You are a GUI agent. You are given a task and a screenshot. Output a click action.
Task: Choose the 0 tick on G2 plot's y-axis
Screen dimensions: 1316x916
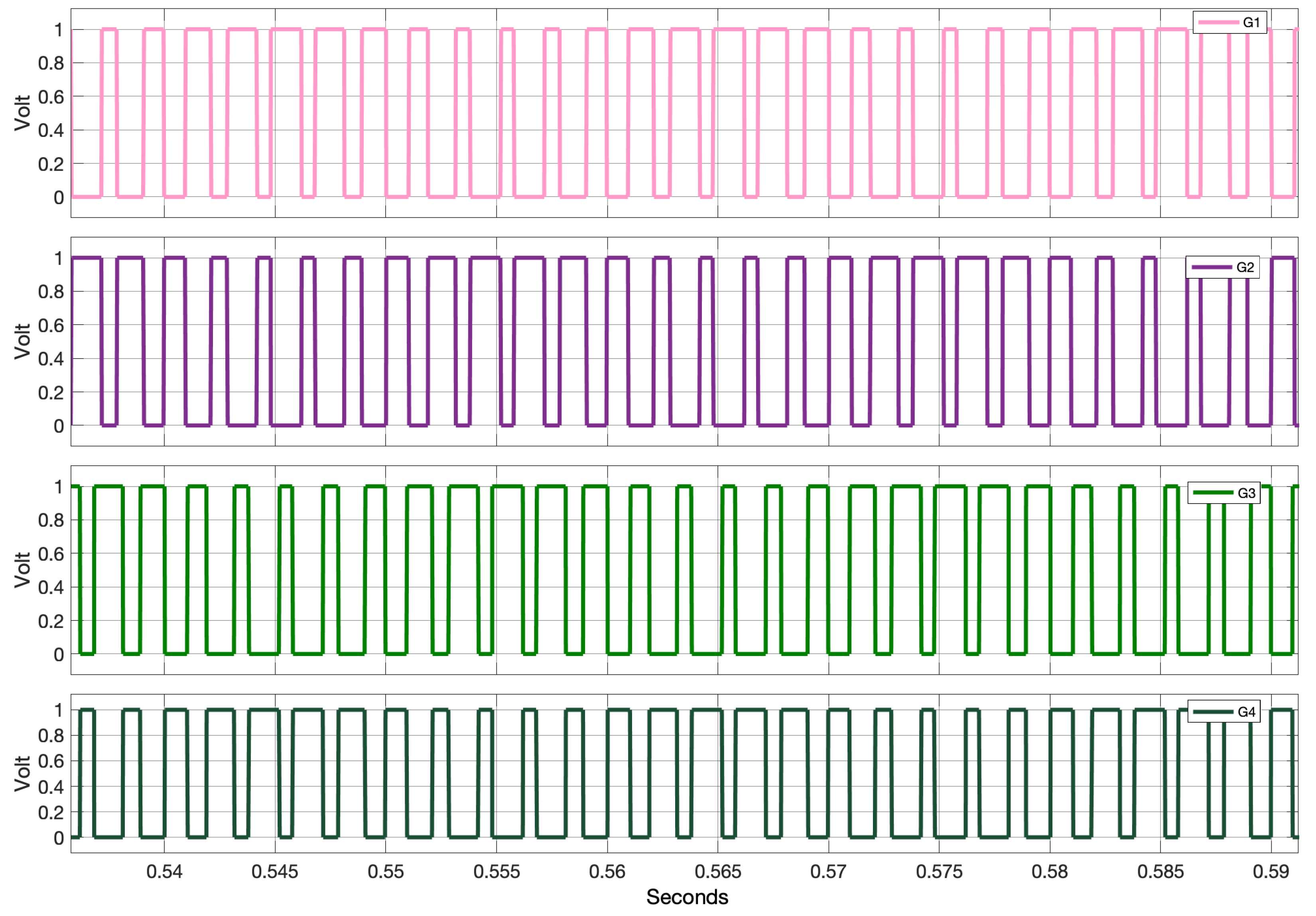(59, 426)
